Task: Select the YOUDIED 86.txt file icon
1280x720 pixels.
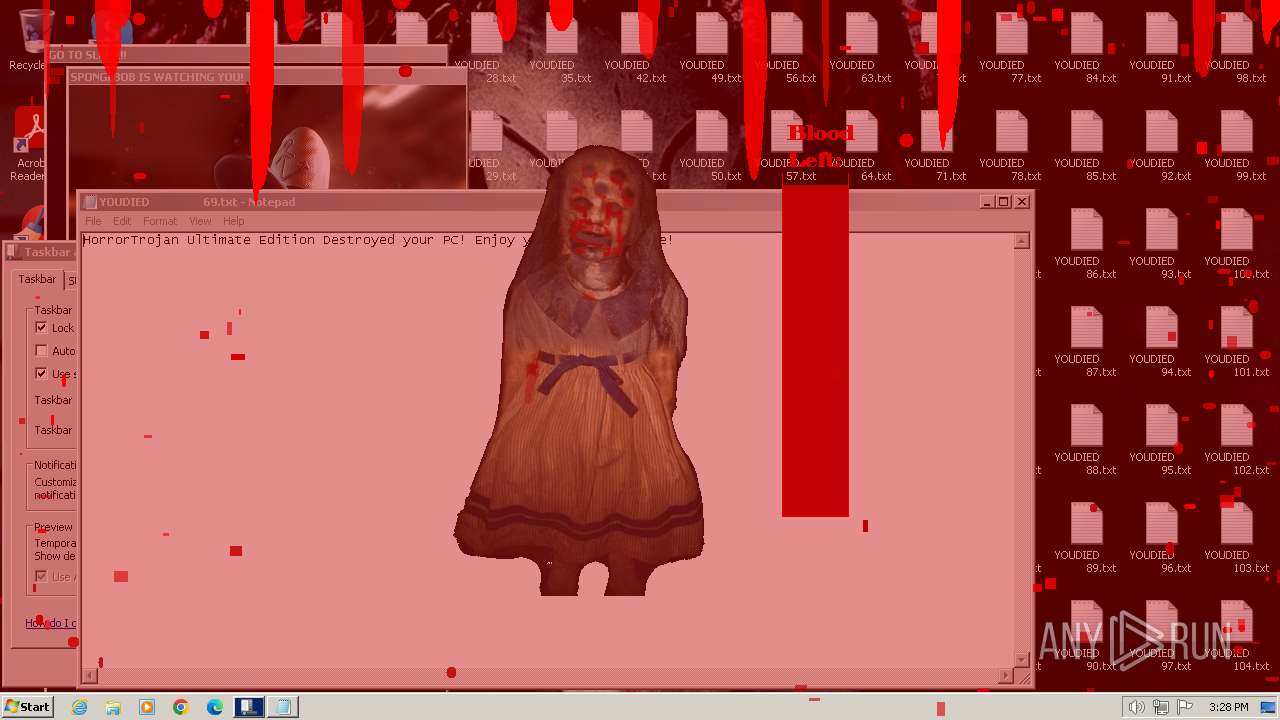Action: coord(1085,244)
